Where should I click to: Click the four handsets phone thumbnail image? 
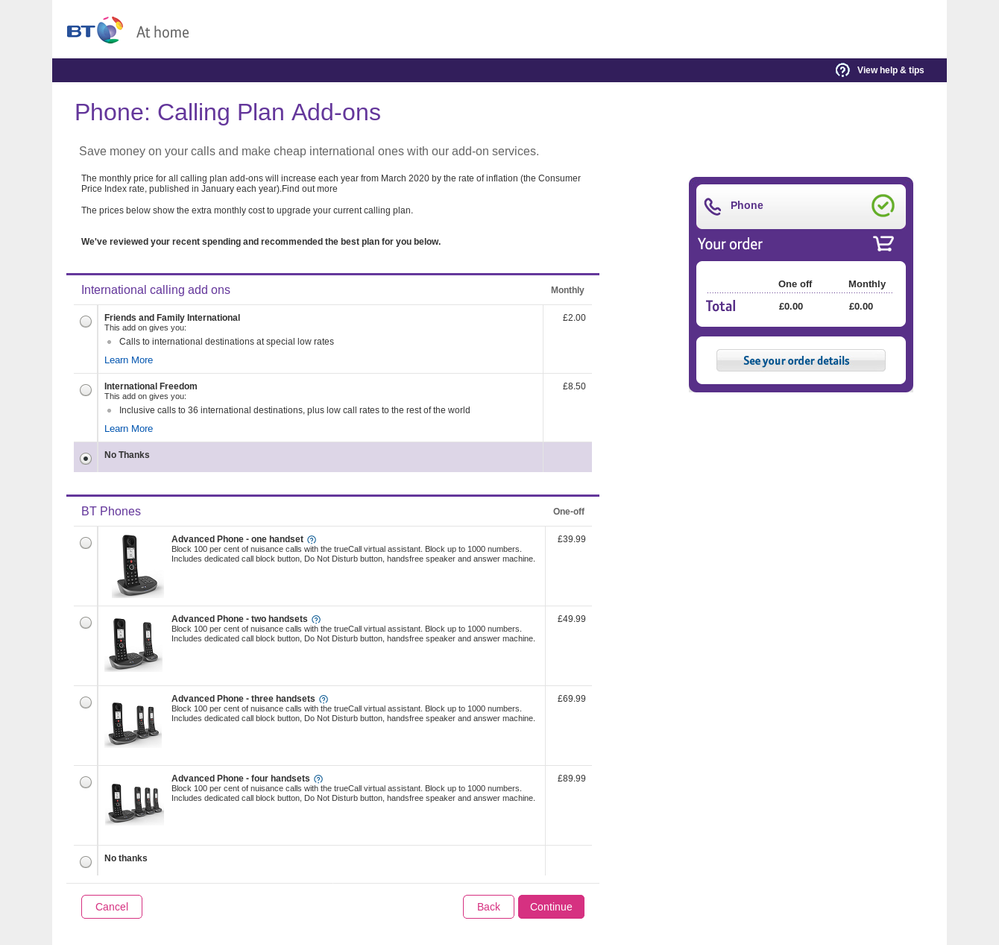[134, 802]
